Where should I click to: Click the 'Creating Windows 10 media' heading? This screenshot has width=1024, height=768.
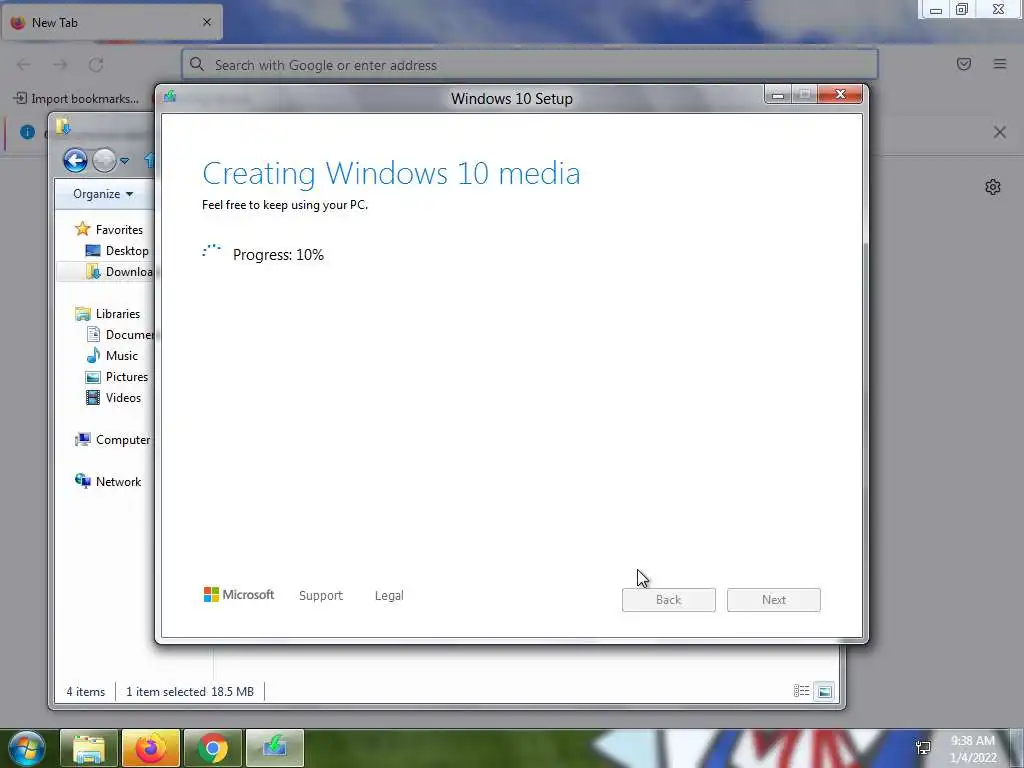391,174
